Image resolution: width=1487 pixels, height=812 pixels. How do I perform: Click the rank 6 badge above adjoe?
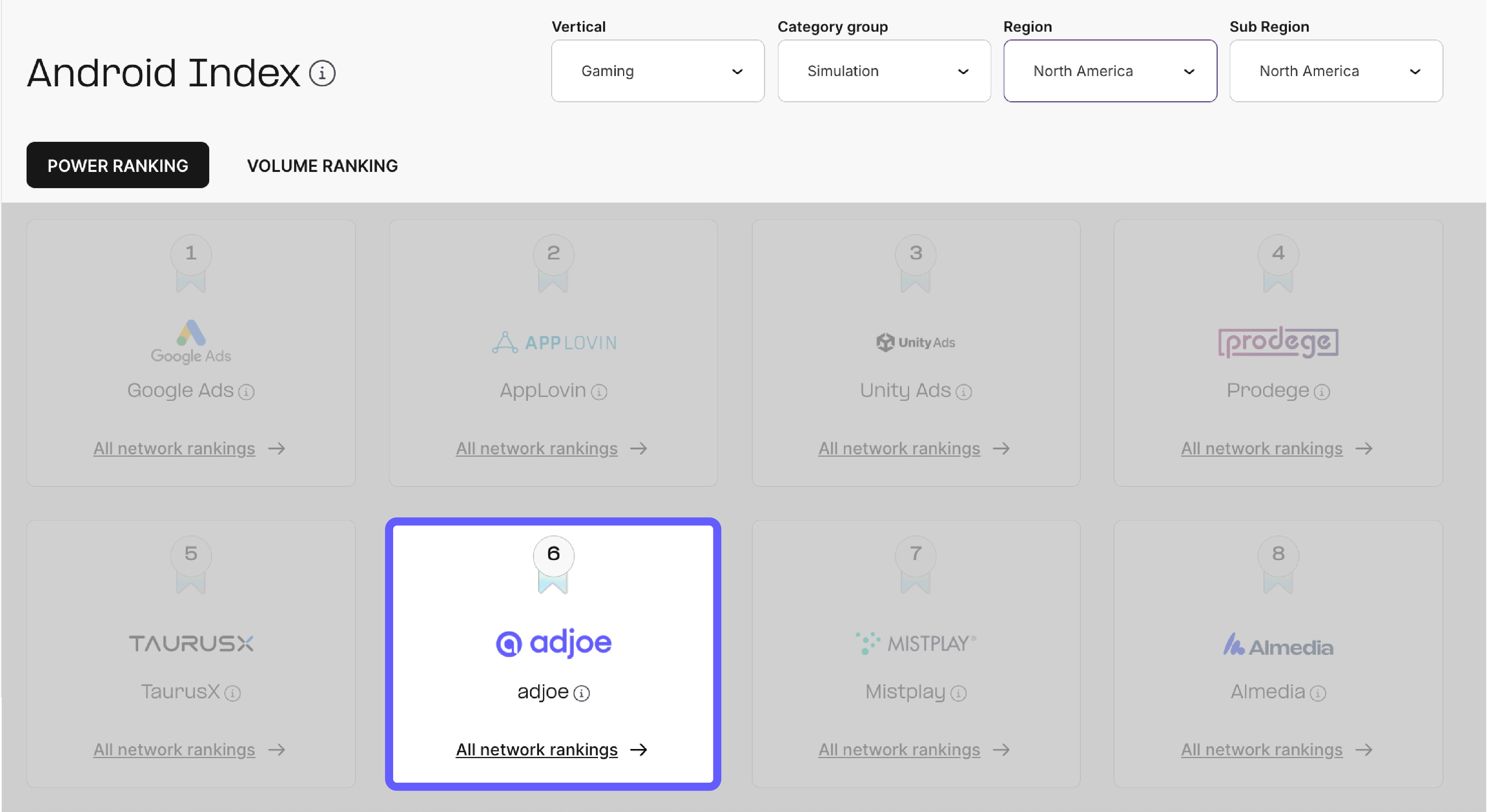pos(553,555)
